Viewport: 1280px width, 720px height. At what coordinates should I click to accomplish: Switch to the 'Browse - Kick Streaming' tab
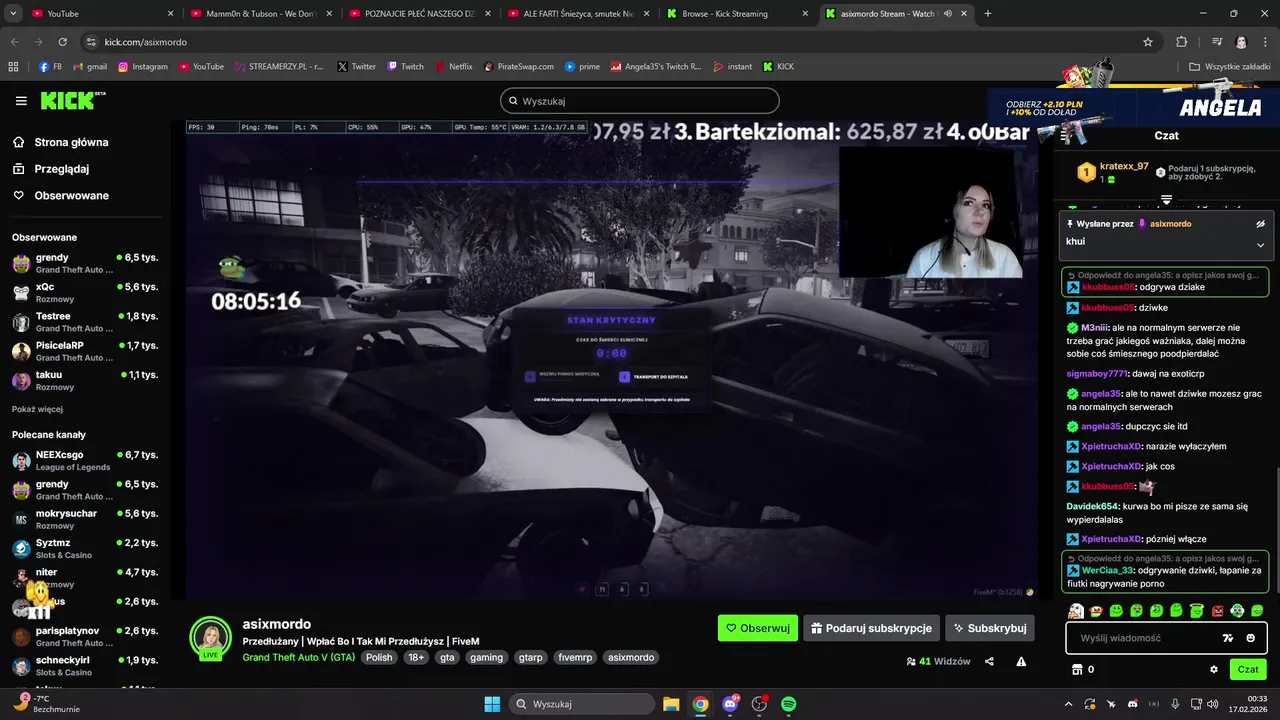click(739, 14)
